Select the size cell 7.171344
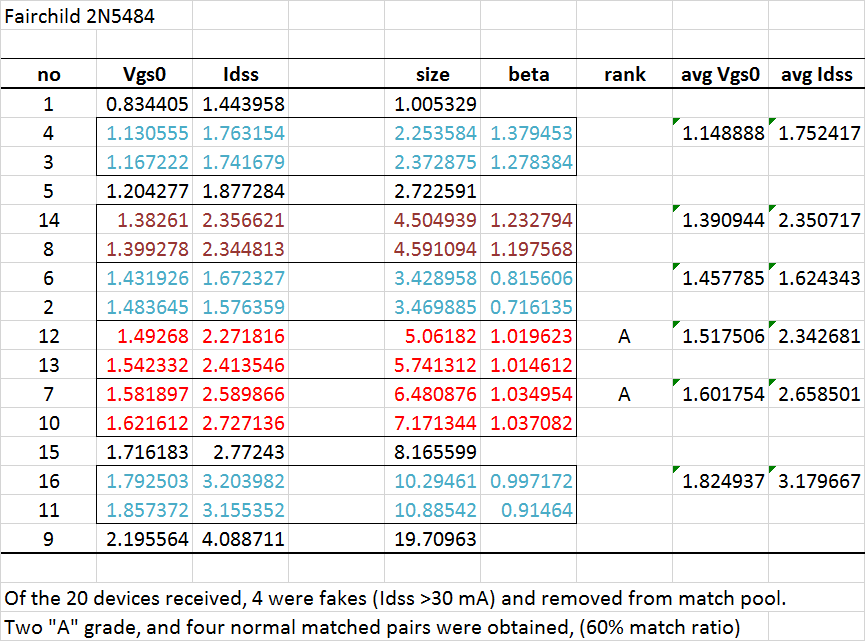 coord(432,423)
